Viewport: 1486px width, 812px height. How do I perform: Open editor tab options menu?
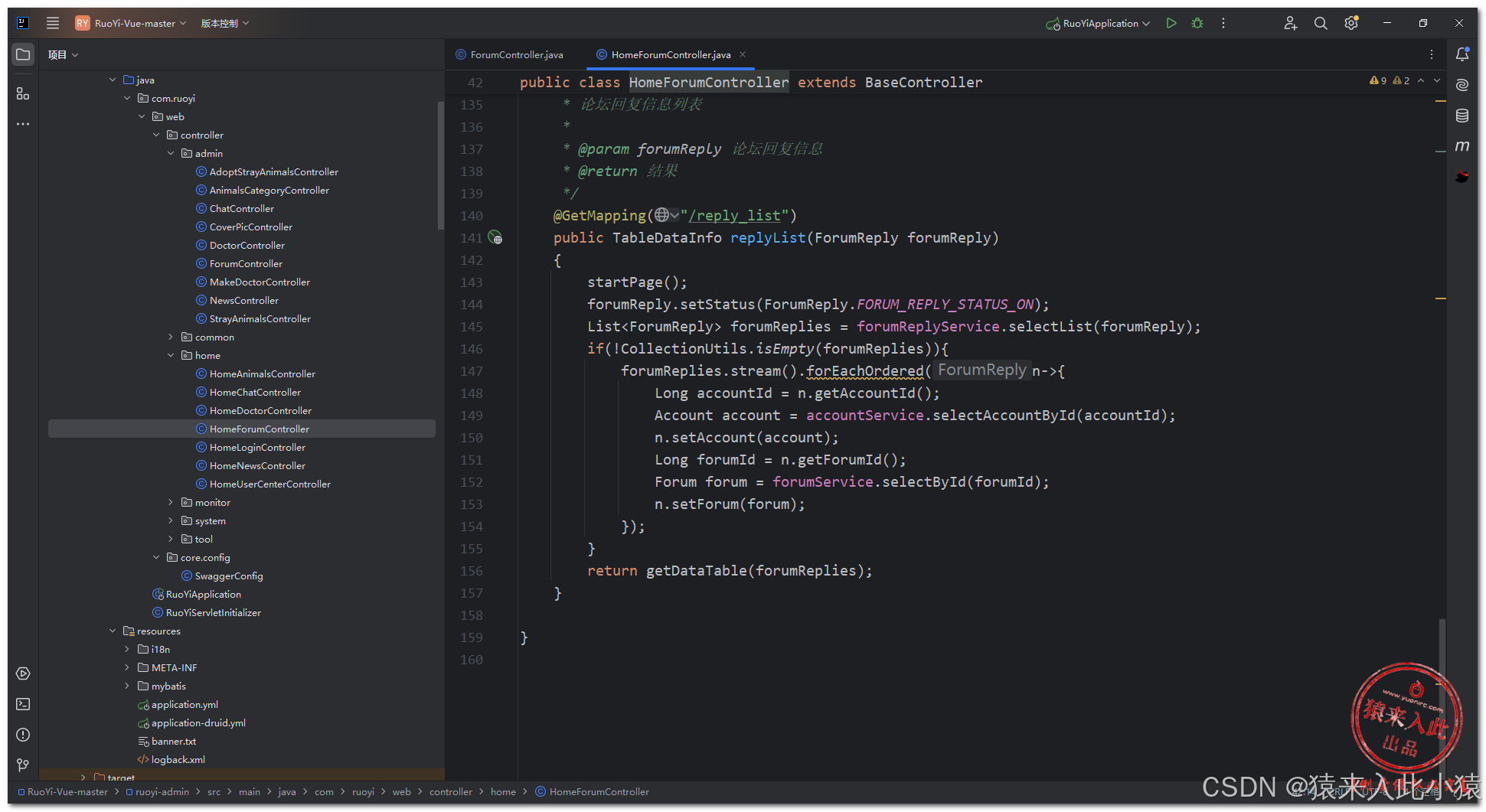1432,54
